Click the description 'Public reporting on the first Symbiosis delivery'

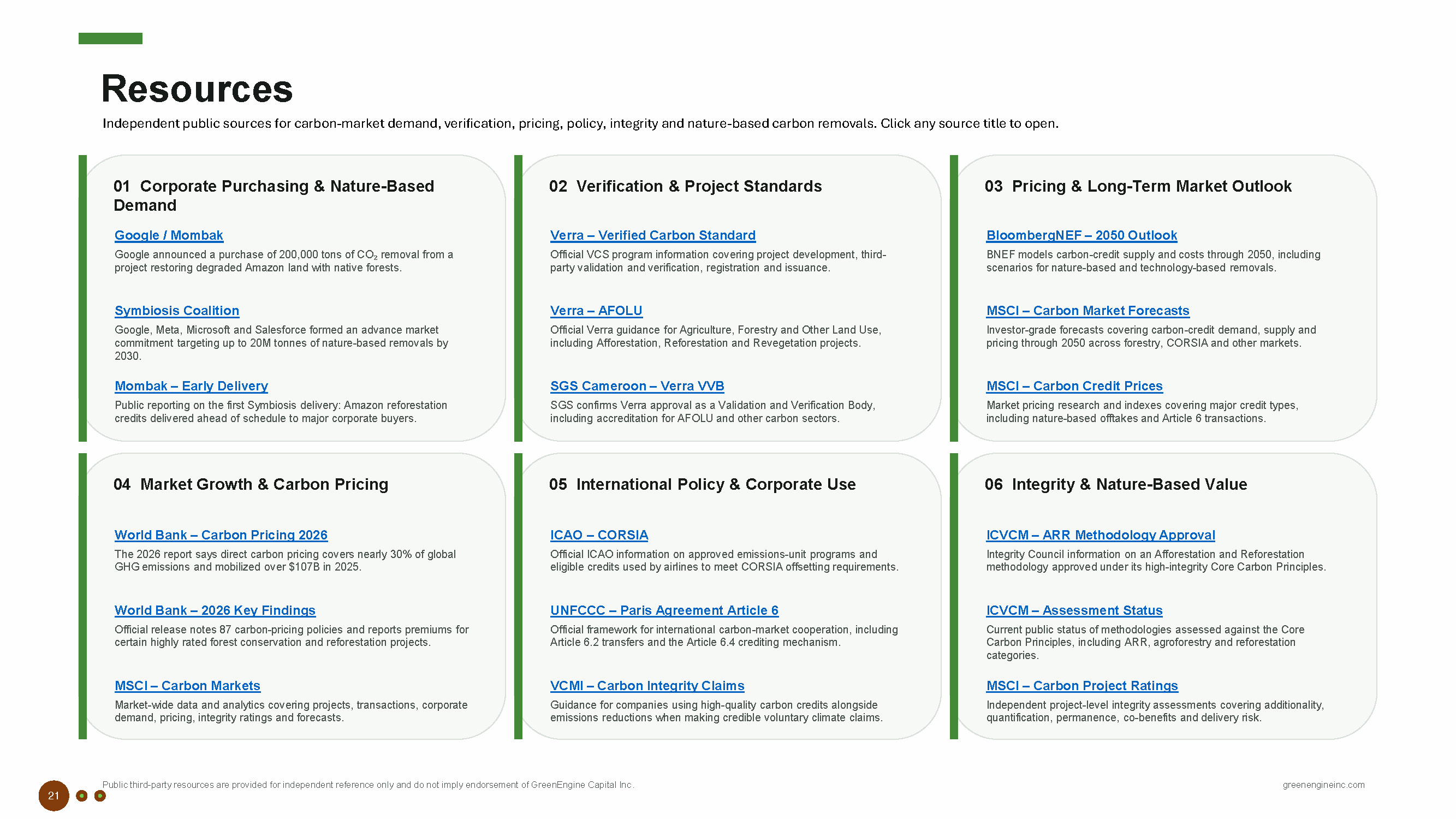coord(281,412)
